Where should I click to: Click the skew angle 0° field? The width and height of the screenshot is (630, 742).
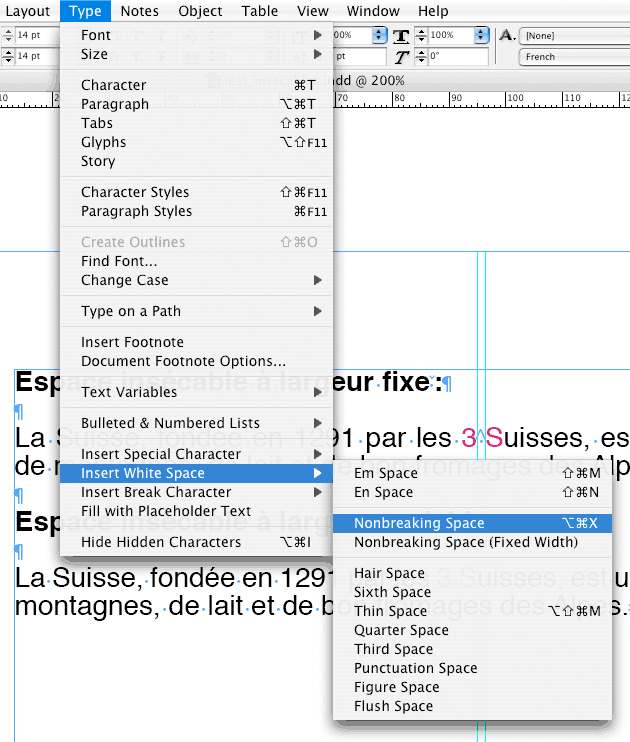tap(458, 56)
